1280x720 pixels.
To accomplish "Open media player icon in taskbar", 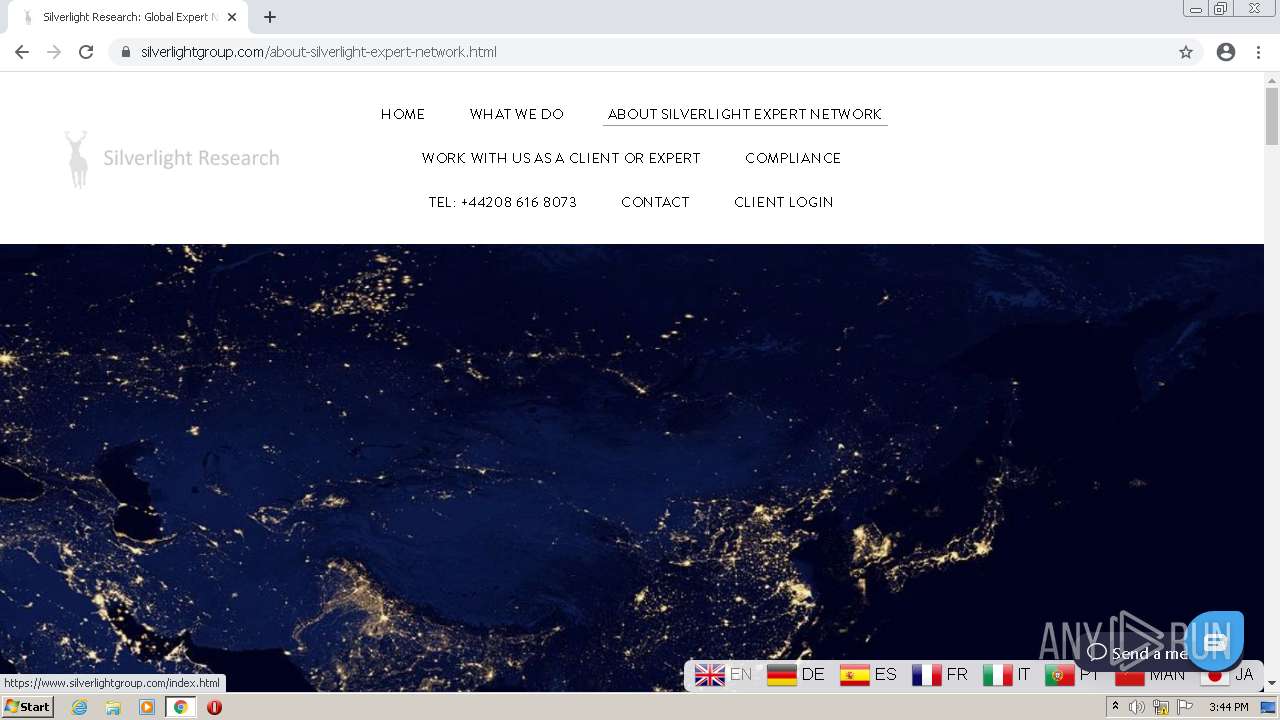I will click(x=147, y=707).
